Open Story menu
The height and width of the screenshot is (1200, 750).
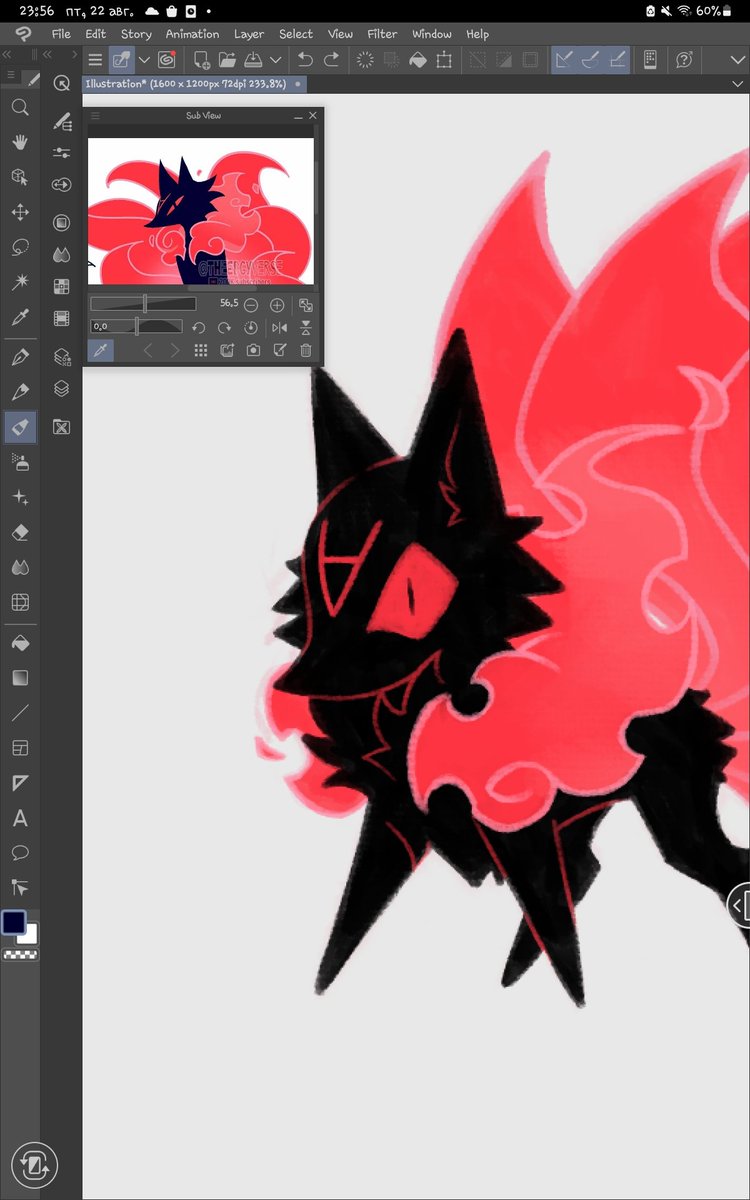[136, 34]
